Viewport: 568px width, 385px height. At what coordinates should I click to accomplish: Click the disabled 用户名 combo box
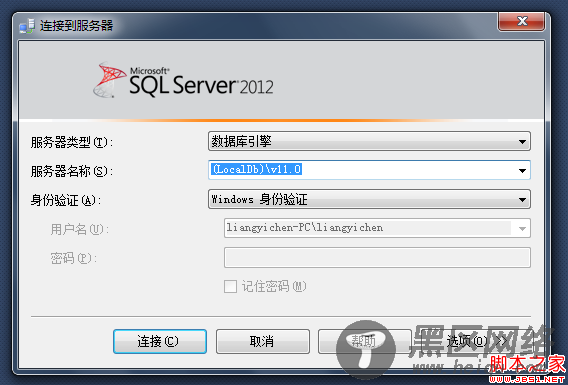coord(377,228)
